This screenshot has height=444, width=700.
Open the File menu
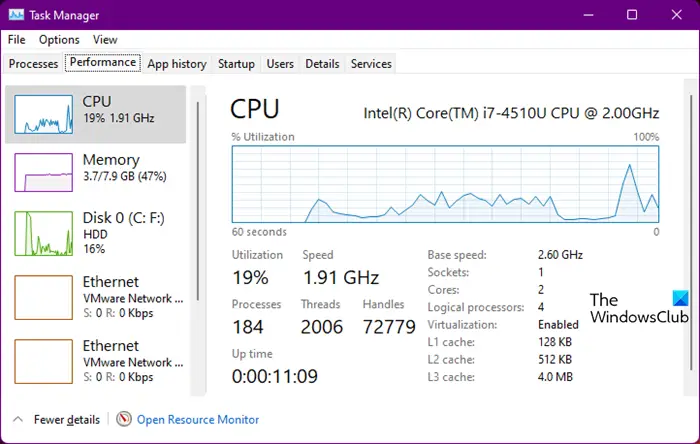click(x=17, y=40)
